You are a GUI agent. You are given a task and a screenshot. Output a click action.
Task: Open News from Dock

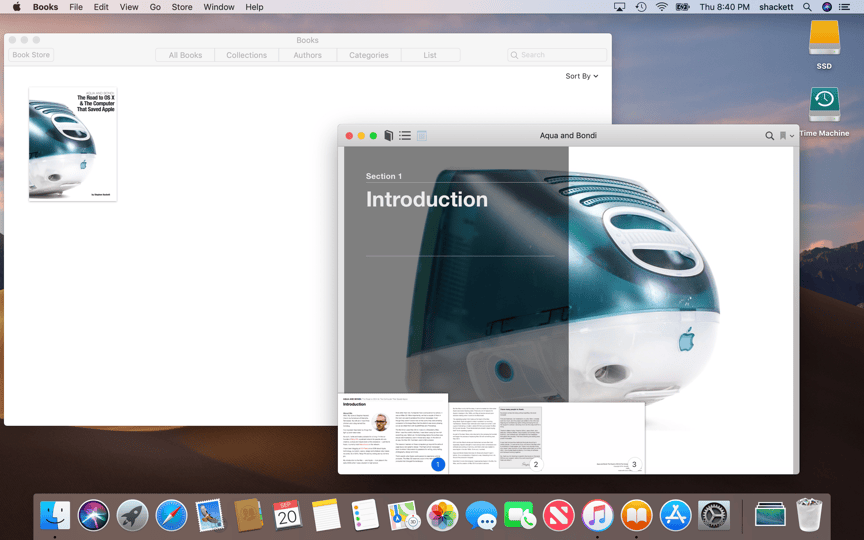click(x=558, y=515)
